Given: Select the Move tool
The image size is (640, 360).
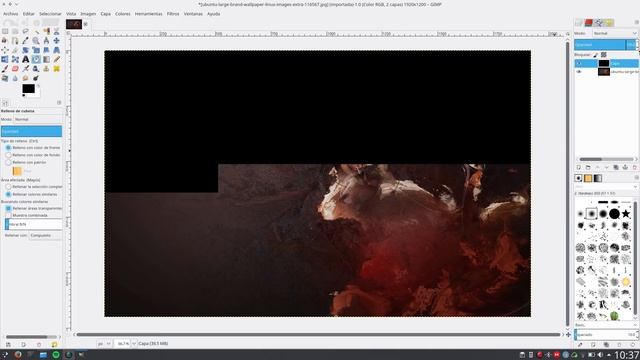Looking at the screenshot, I should pos(56,40).
